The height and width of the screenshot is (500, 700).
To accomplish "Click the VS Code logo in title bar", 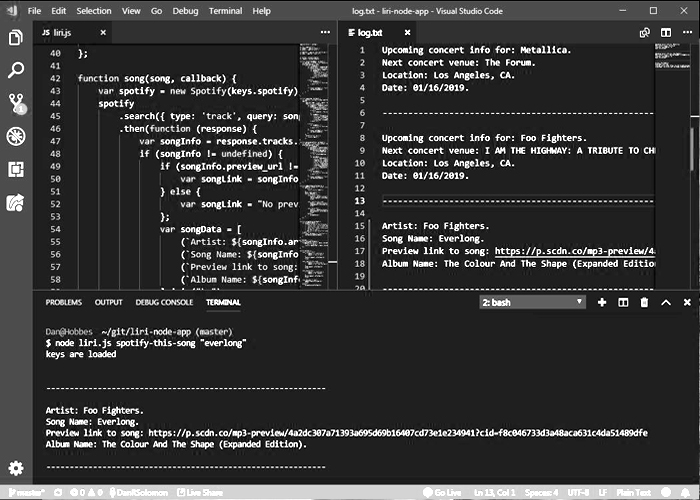I will pyautogui.click(x=12, y=11).
